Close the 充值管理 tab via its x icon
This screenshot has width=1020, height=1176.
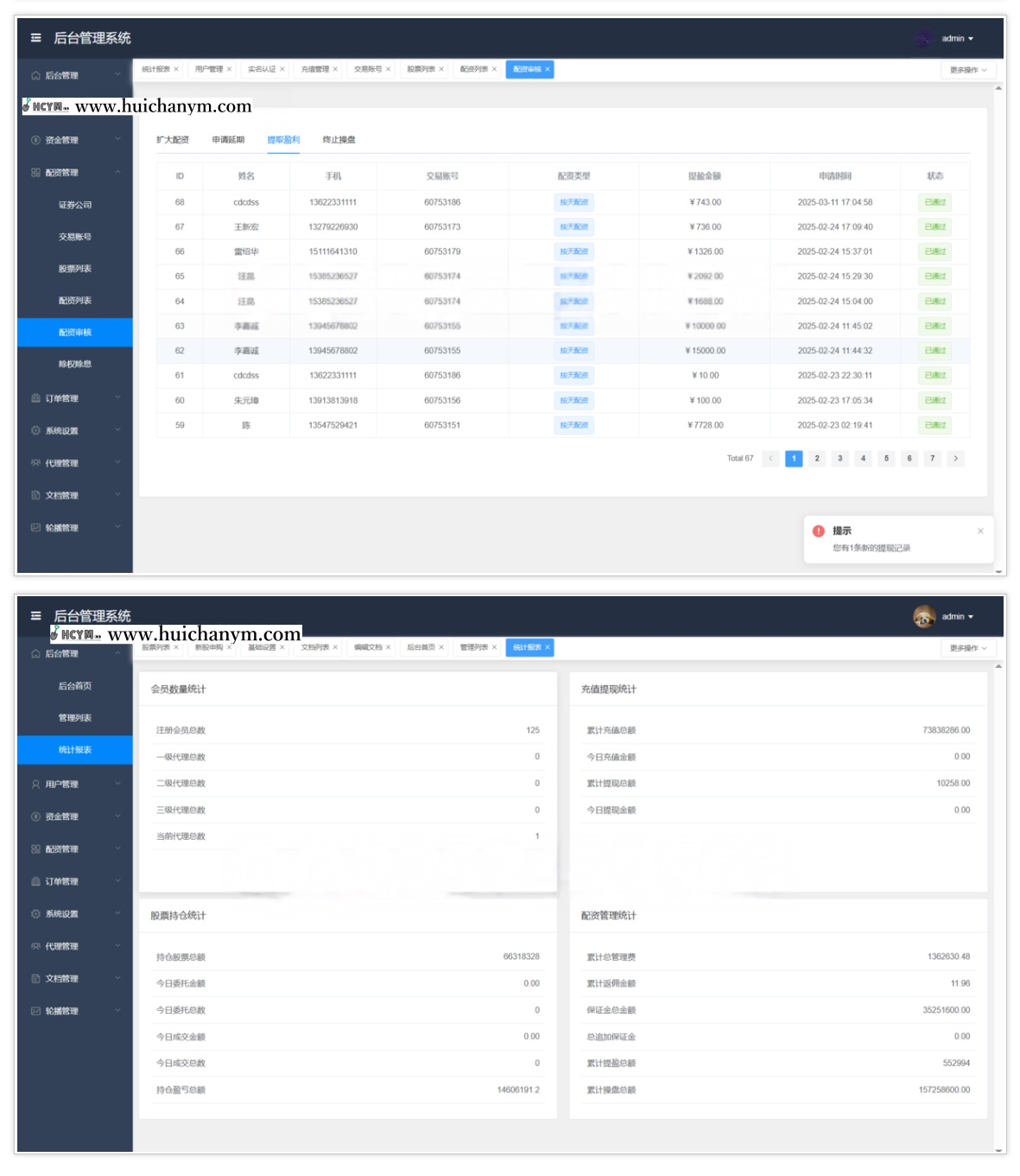click(335, 69)
